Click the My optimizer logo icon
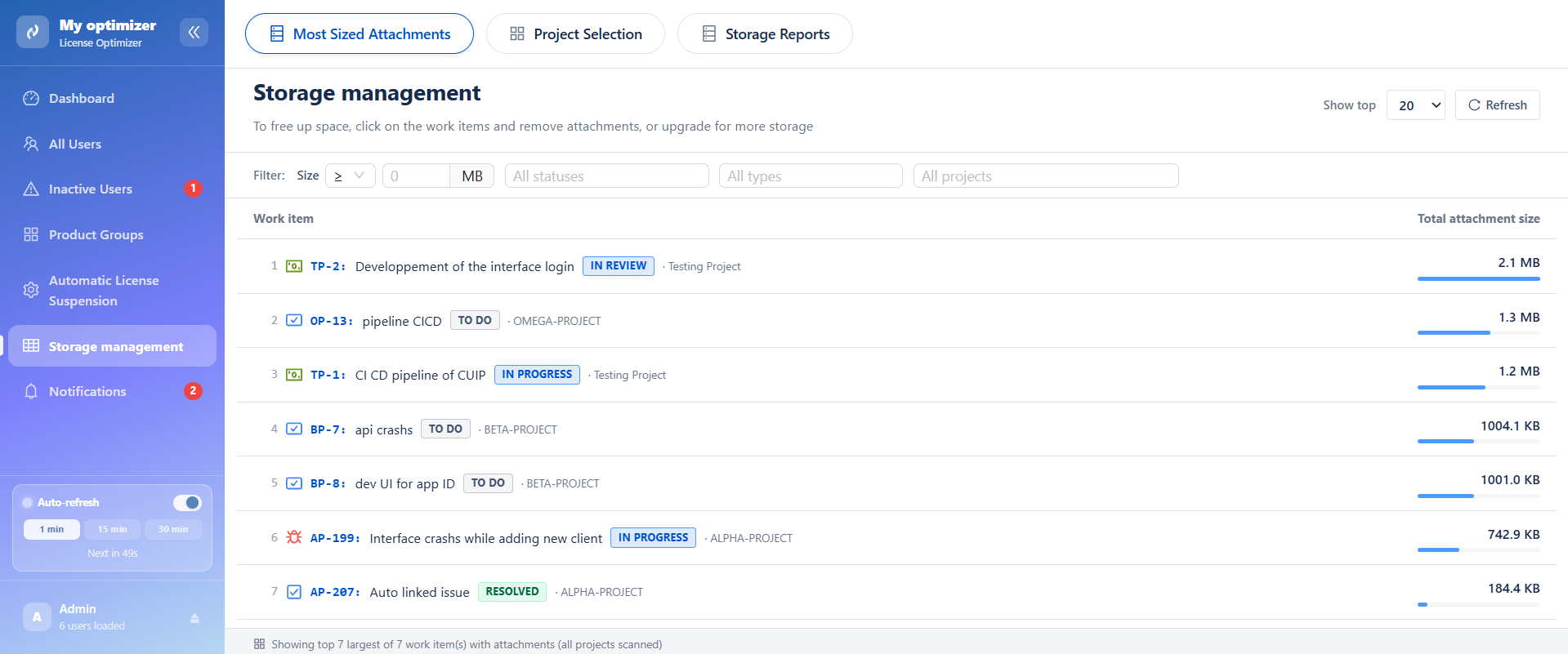1568x654 pixels. [x=33, y=32]
